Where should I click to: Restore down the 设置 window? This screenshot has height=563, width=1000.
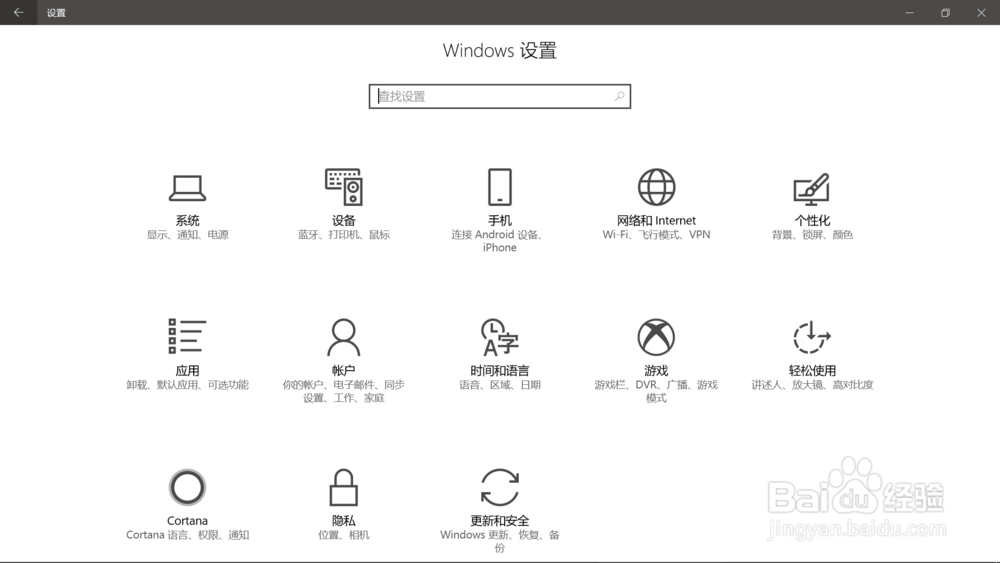pos(945,13)
